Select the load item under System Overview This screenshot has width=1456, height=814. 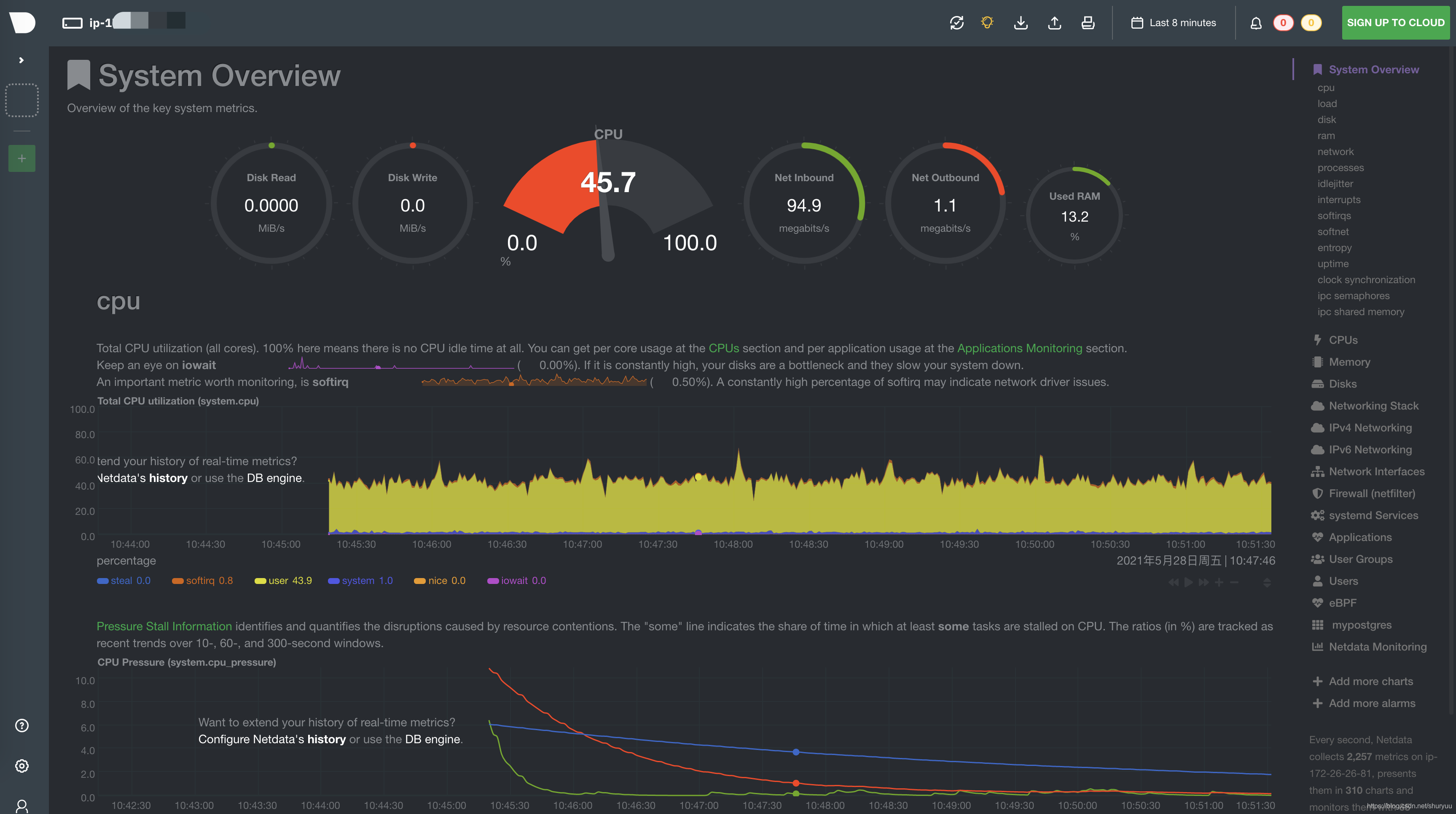coord(1327,104)
